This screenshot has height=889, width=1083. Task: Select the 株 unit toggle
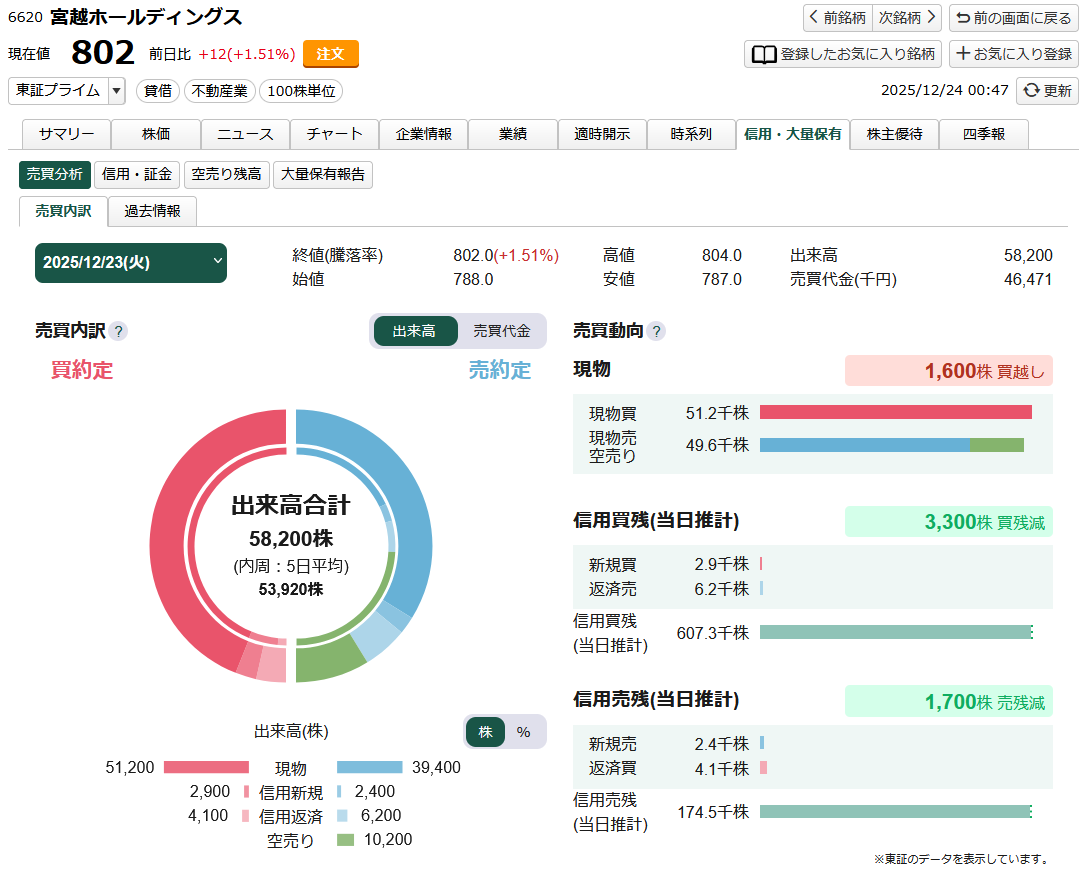[486, 732]
